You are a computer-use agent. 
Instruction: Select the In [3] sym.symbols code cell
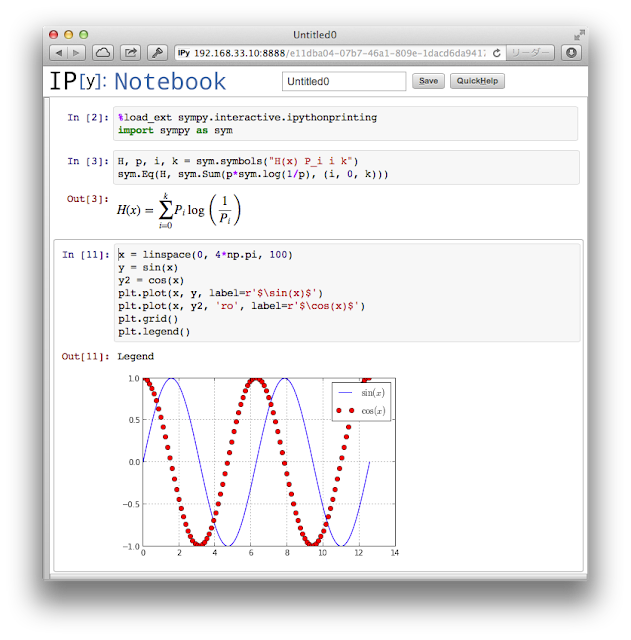point(346,167)
